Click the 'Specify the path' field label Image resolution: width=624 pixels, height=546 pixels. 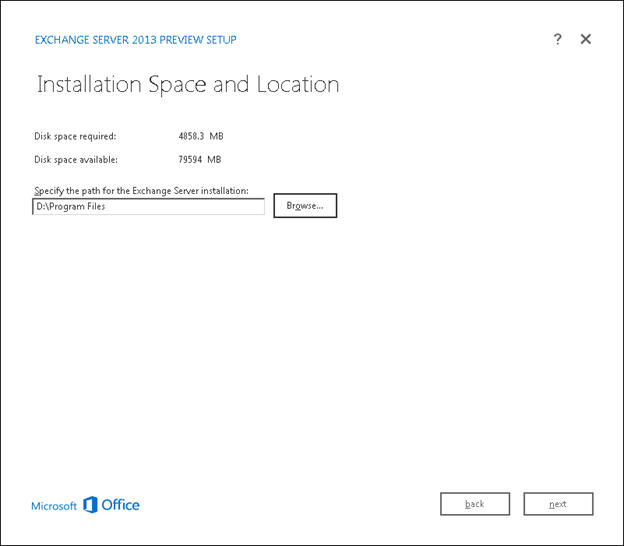click(x=141, y=190)
